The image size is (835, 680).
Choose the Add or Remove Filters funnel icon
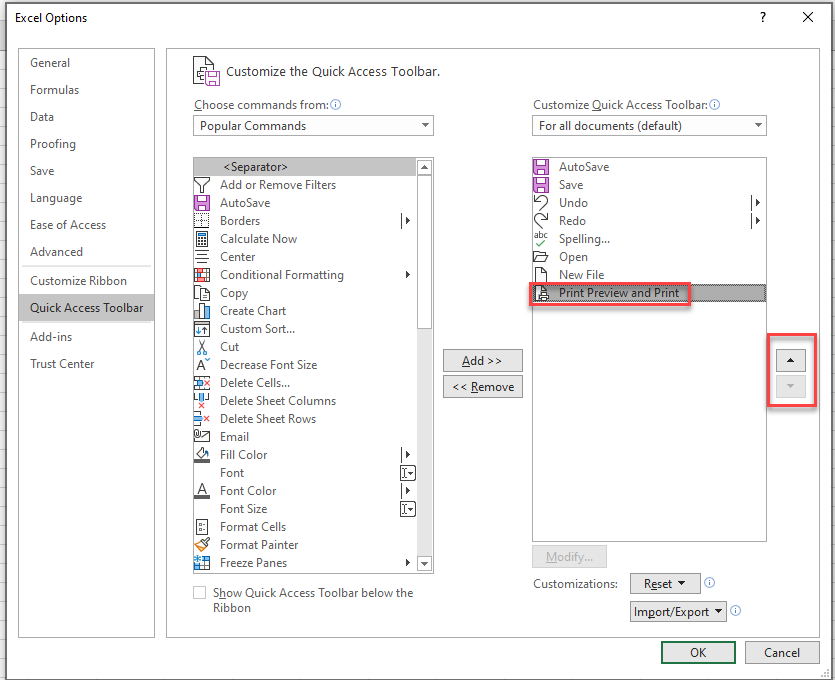point(202,185)
